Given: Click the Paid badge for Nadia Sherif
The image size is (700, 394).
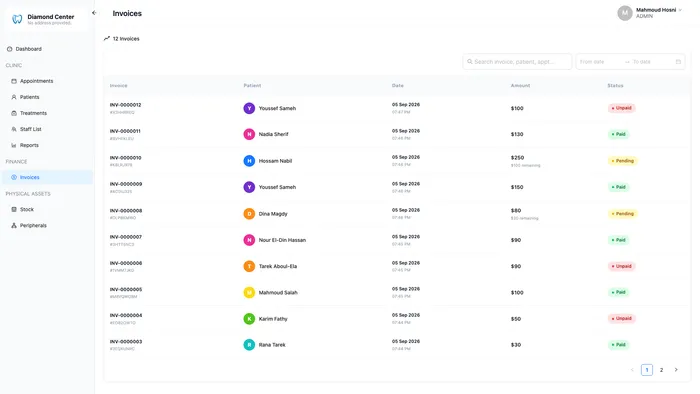Looking at the screenshot, I should click(x=618, y=134).
